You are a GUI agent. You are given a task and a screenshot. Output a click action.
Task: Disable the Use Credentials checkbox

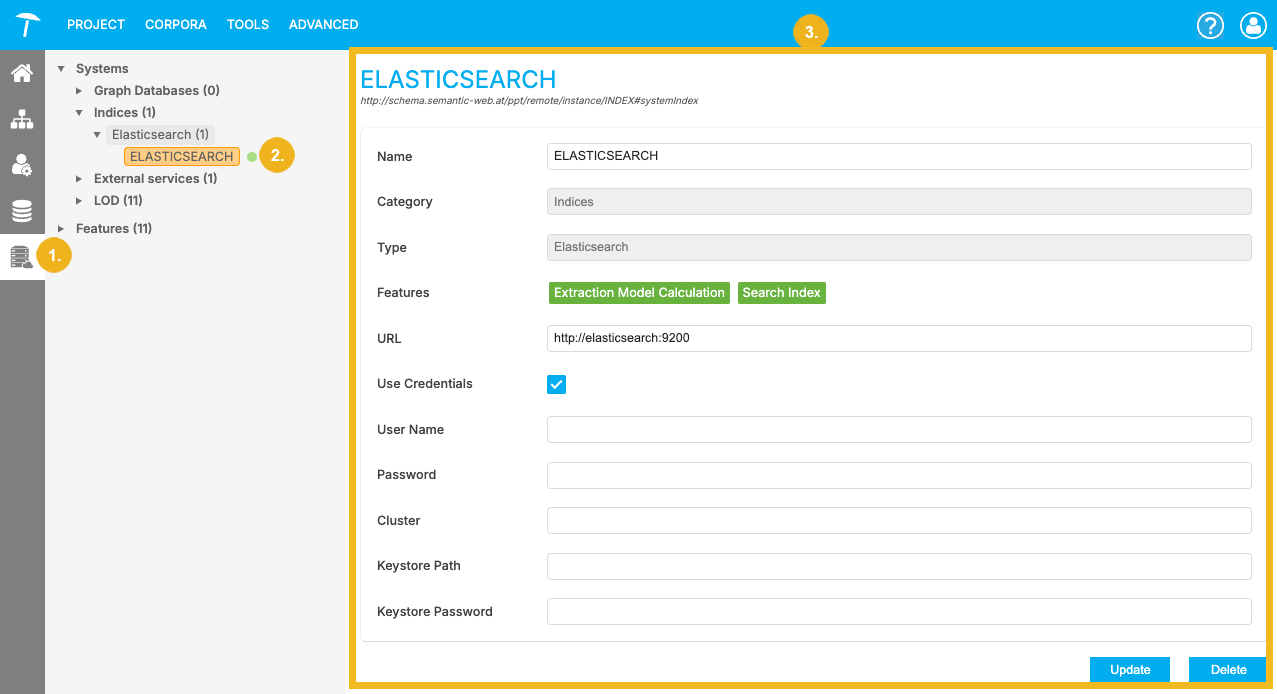(x=556, y=384)
